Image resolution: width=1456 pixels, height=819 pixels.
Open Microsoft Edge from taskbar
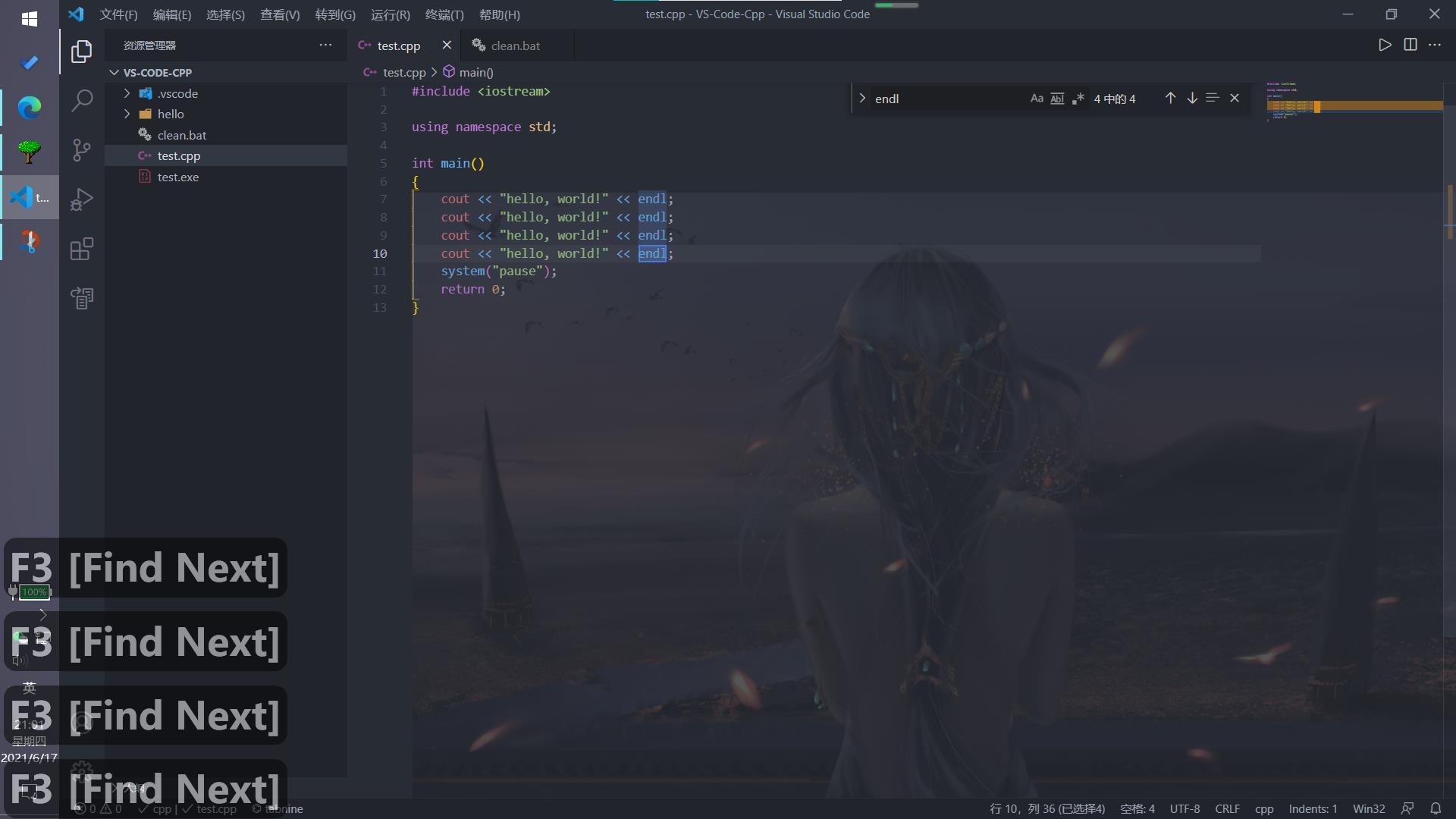pos(30,108)
